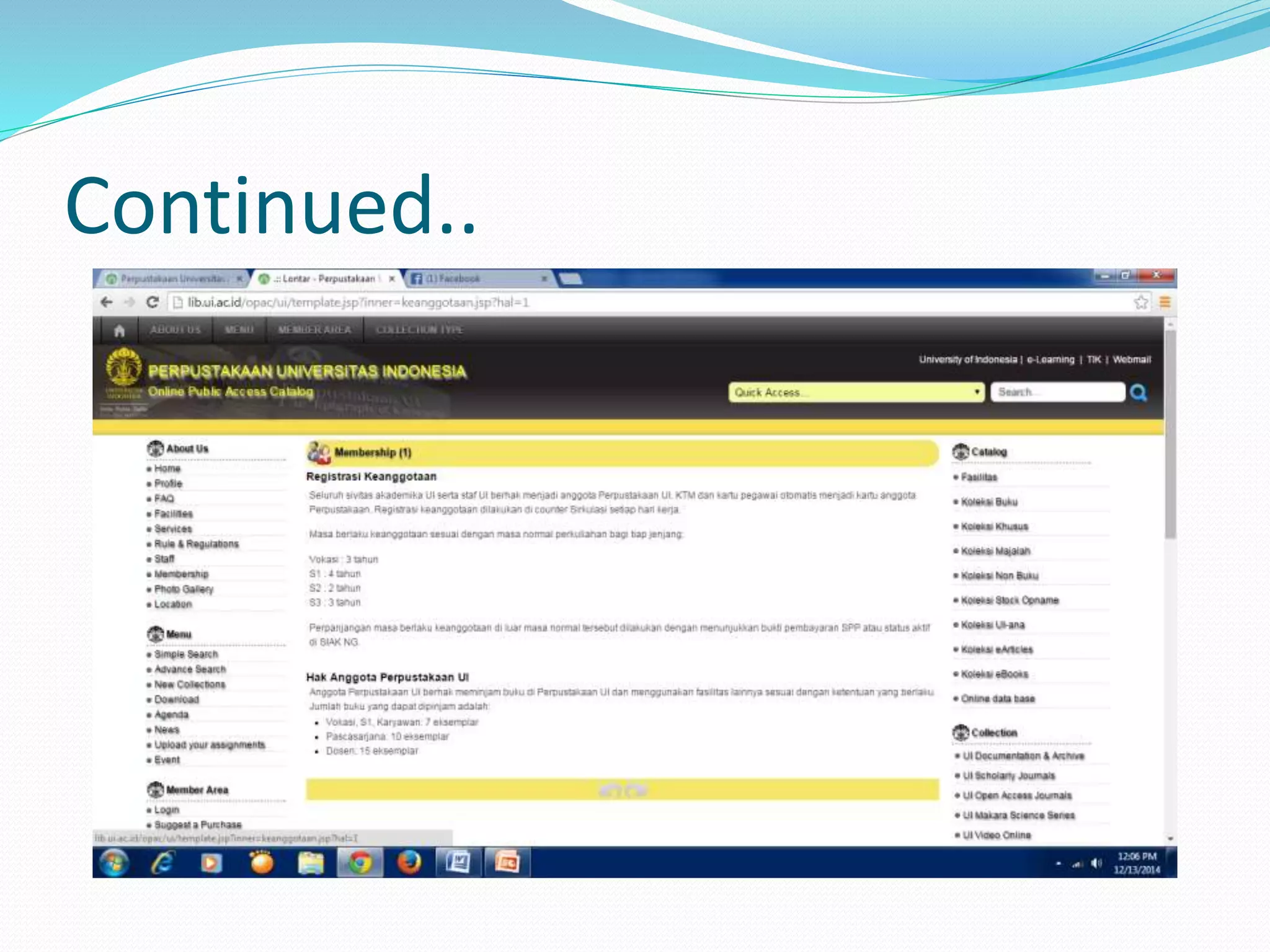Click the magnifier search icon
1270x952 pixels.
click(x=1139, y=392)
